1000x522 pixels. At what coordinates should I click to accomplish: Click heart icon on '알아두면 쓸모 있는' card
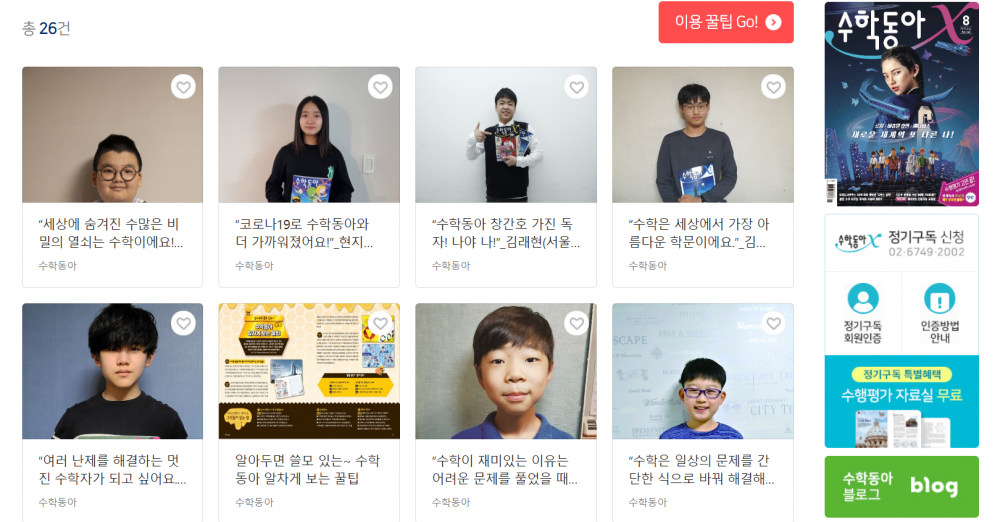(380, 324)
